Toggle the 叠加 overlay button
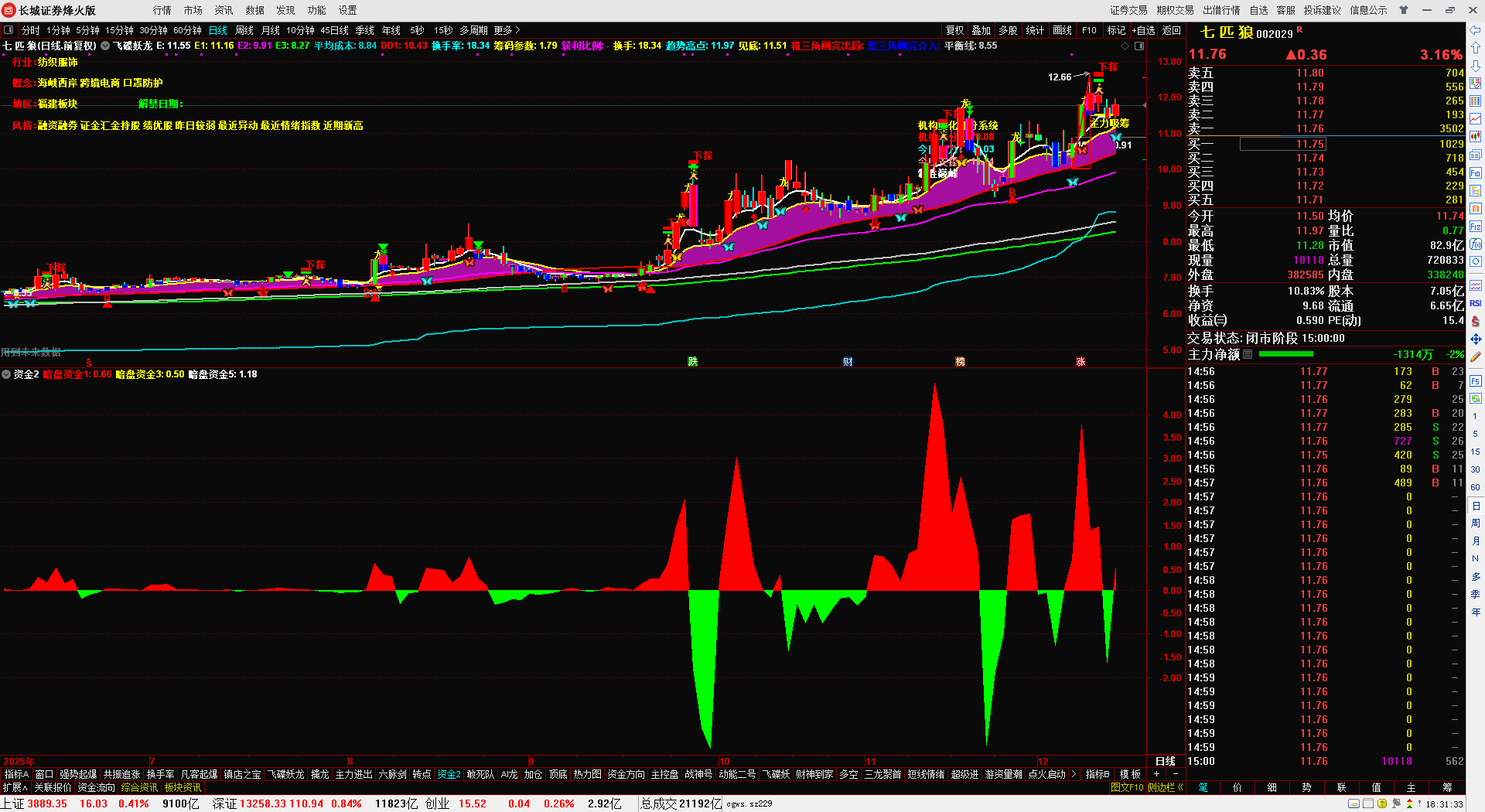This screenshot has width=1485, height=812. point(981,30)
